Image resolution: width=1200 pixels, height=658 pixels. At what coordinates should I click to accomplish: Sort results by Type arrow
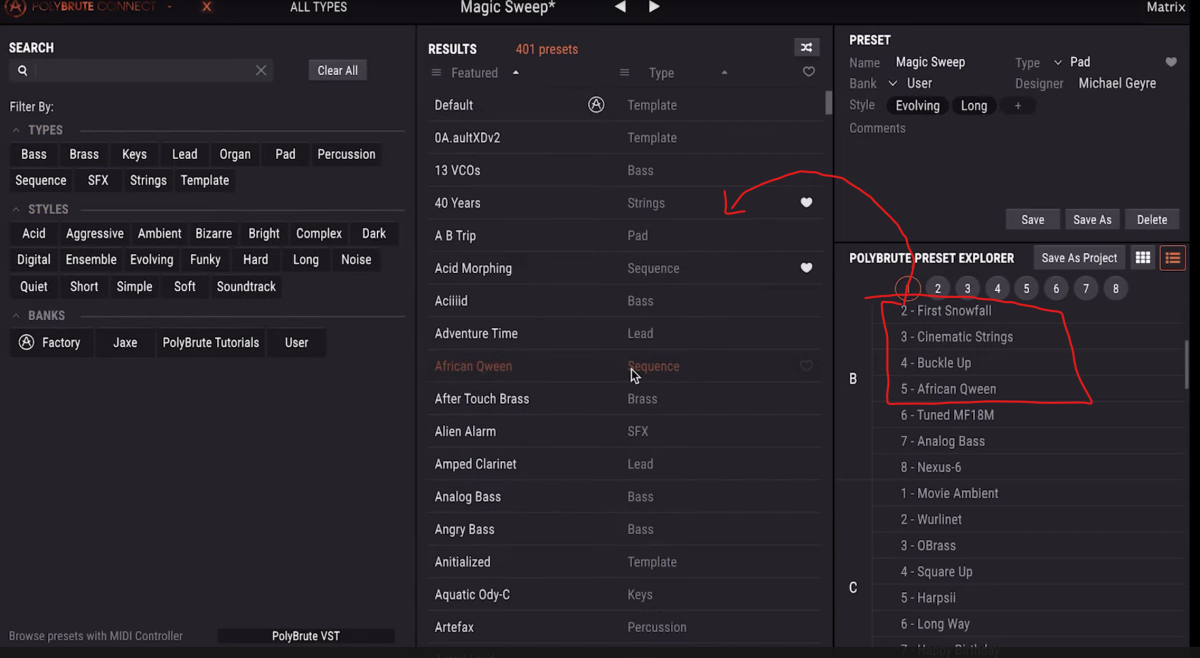click(724, 73)
